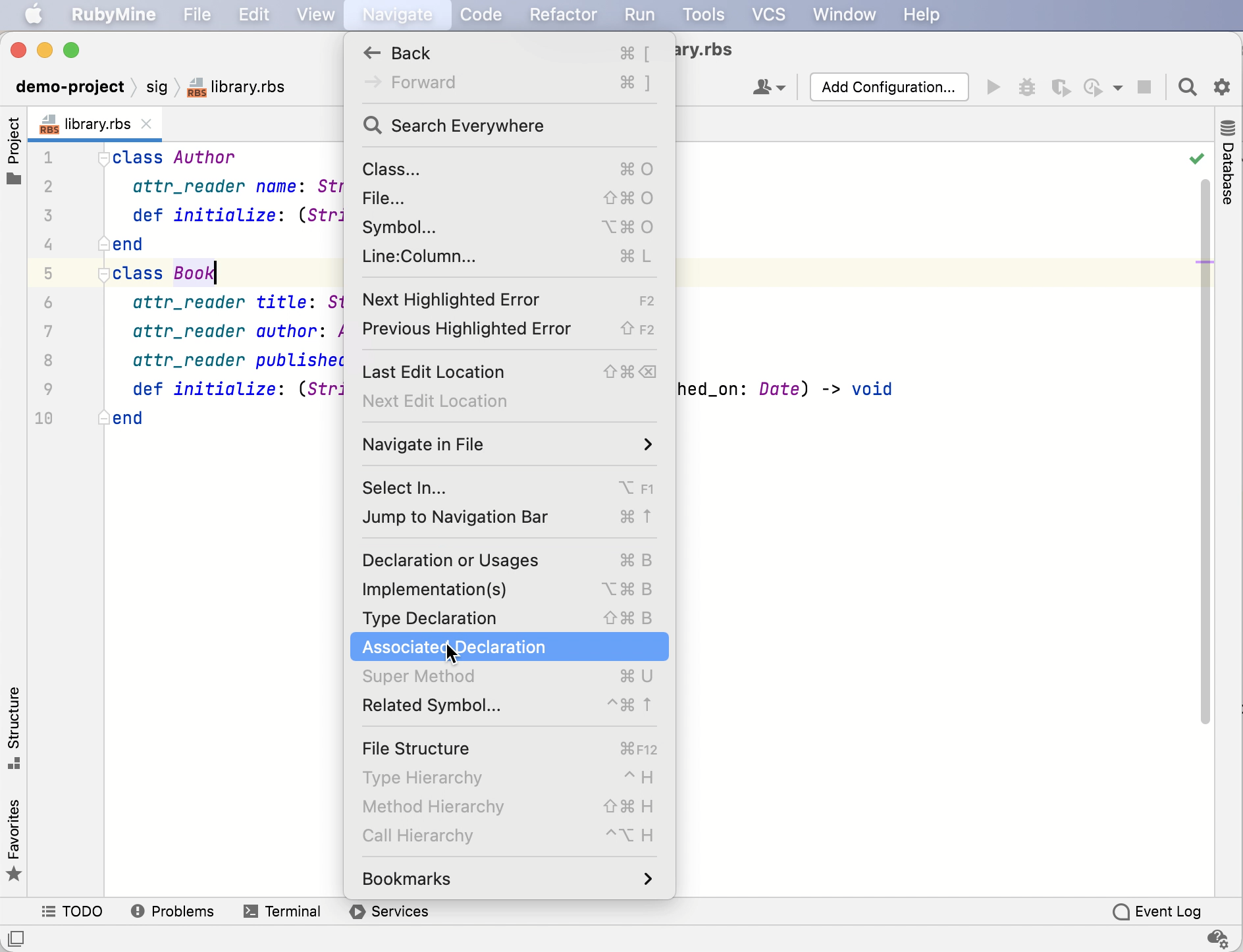The image size is (1243, 952).
Task: Collapse the class Author fold marker
Action: pyautogui.click(x=103, y=158)
